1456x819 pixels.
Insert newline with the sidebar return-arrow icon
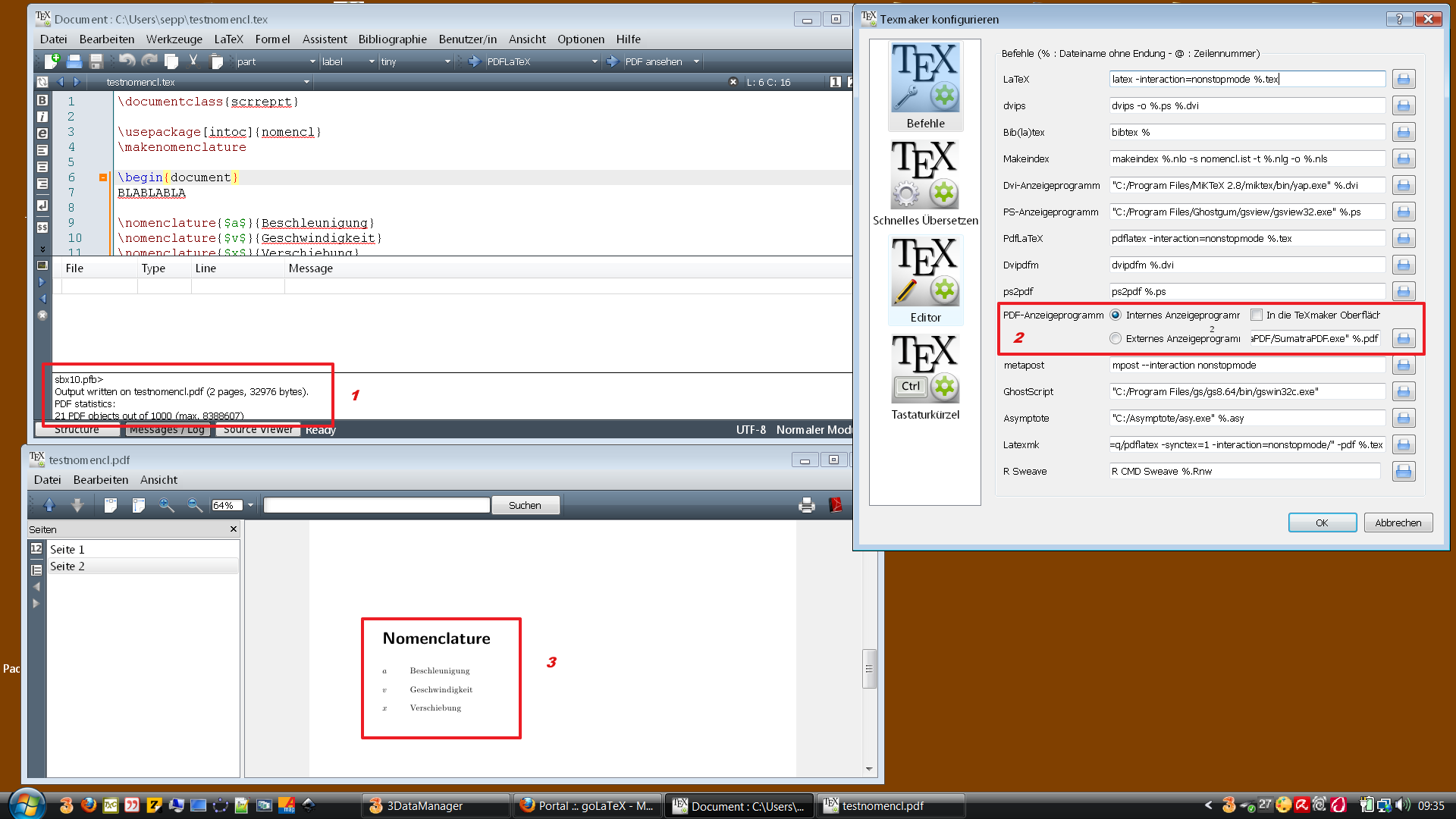42,206
